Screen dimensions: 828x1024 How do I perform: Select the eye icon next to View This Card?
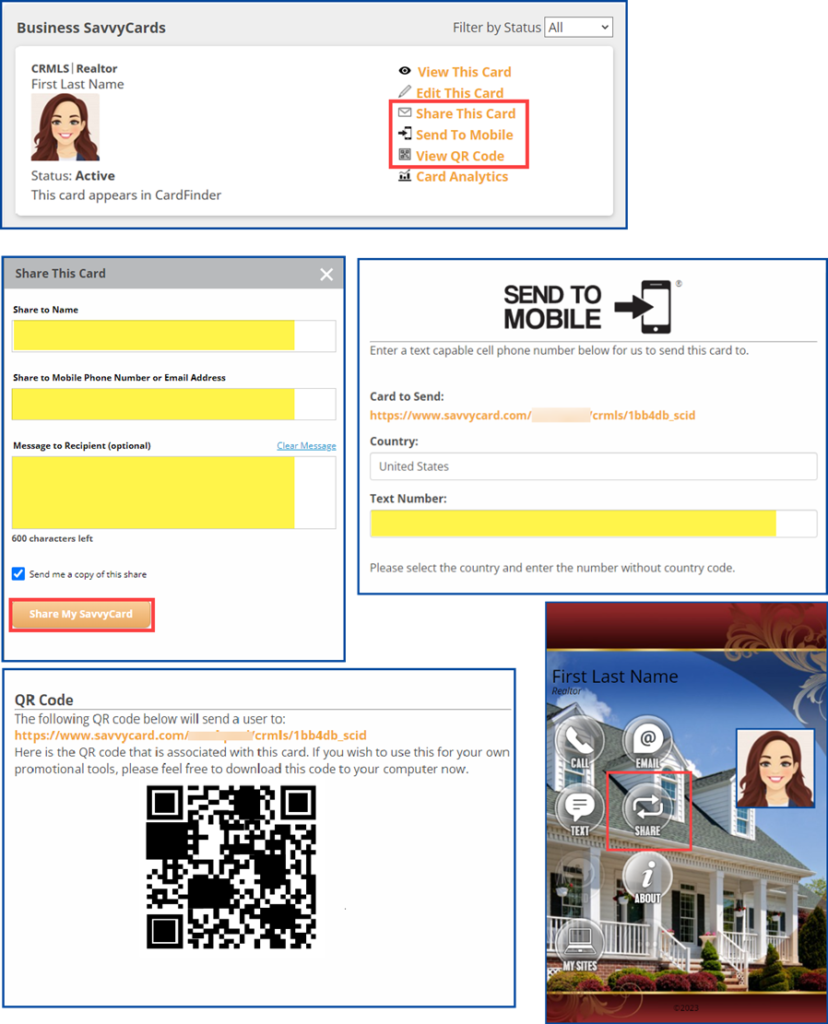(x=405, y=71)
